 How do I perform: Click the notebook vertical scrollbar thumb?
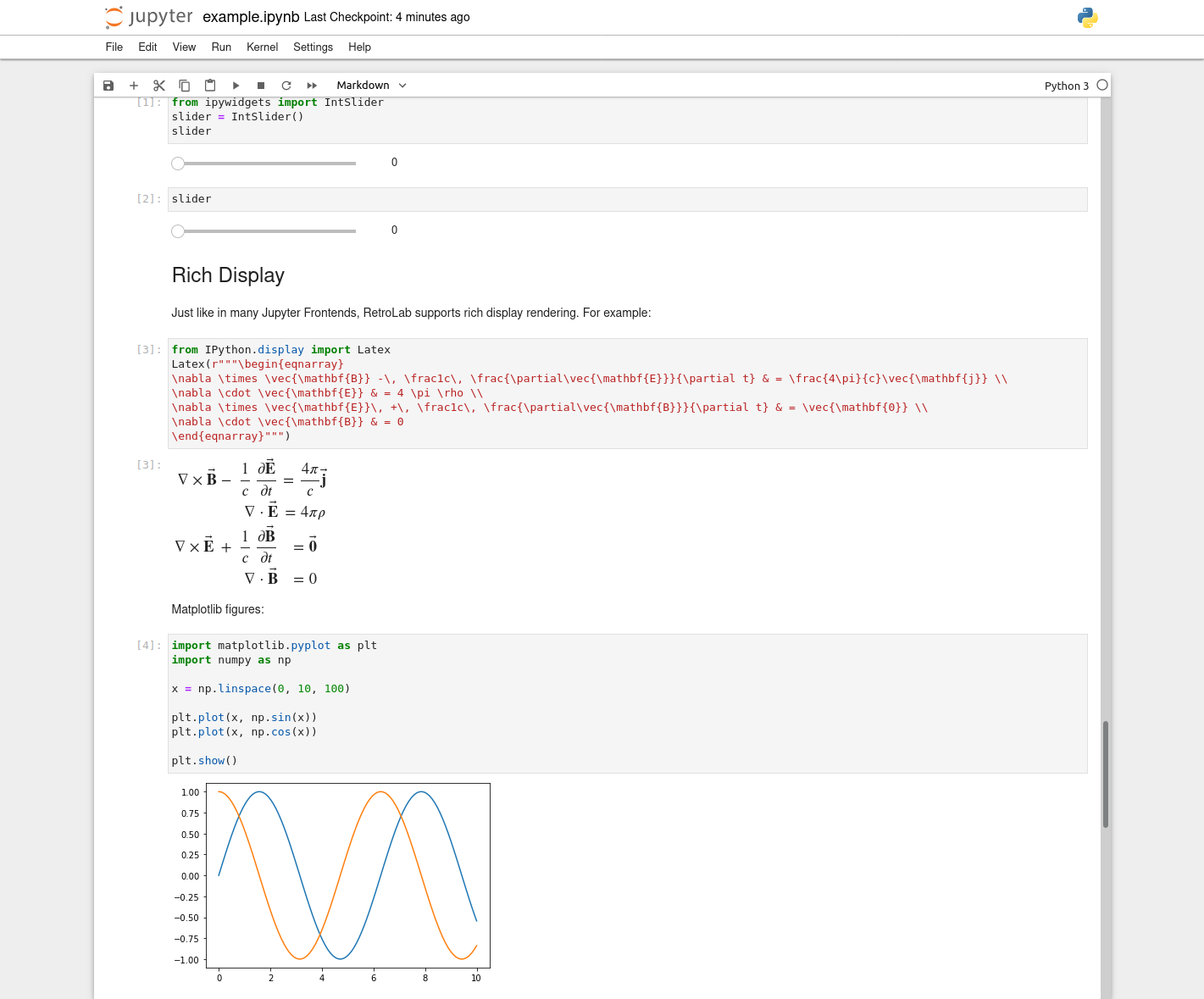pyautogui.click(x=1105, y=774)
